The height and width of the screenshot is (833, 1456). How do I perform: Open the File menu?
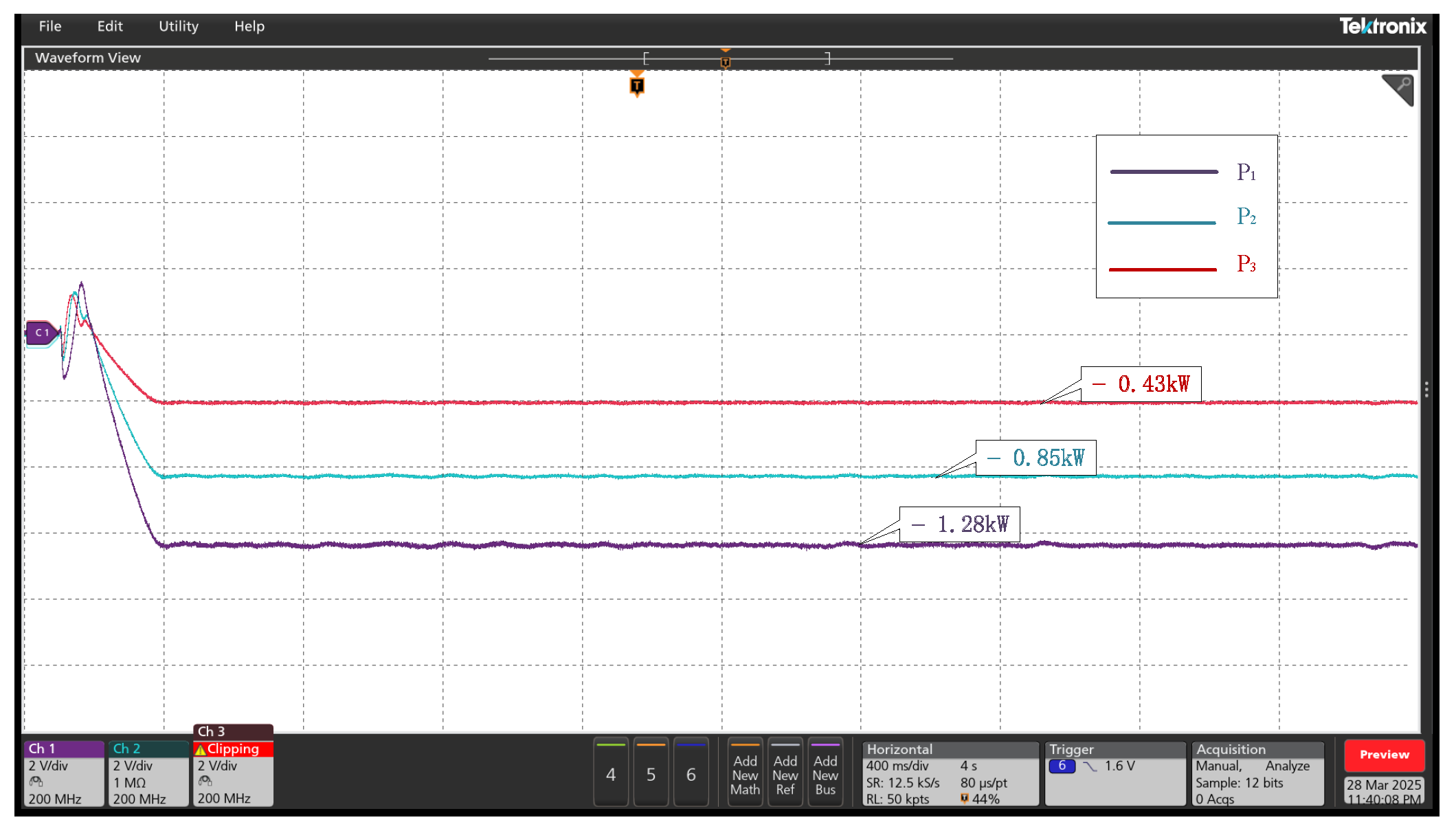(50, 26)
